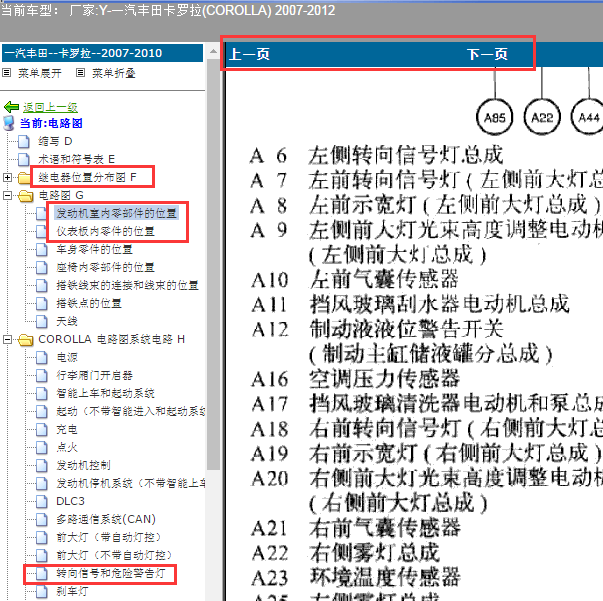
Task: Click page icon beside 多路通信系统(CAN)
Action: coord(42,519)
